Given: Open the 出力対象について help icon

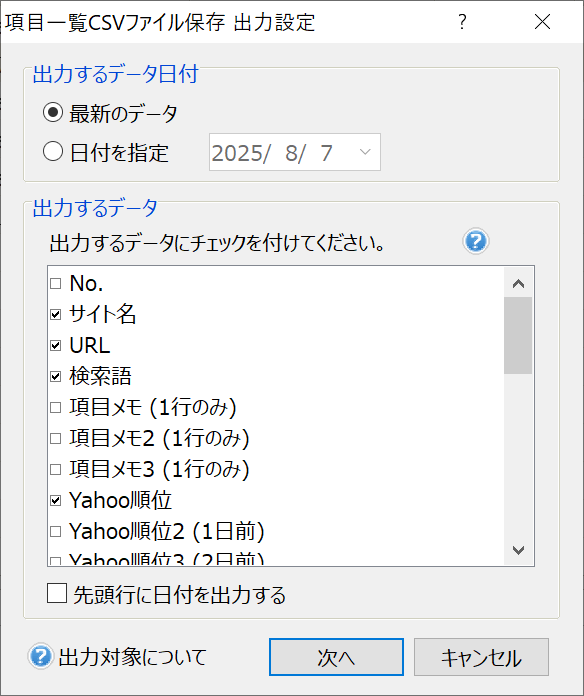Looking at the screenshot, I should coord(41,656).
